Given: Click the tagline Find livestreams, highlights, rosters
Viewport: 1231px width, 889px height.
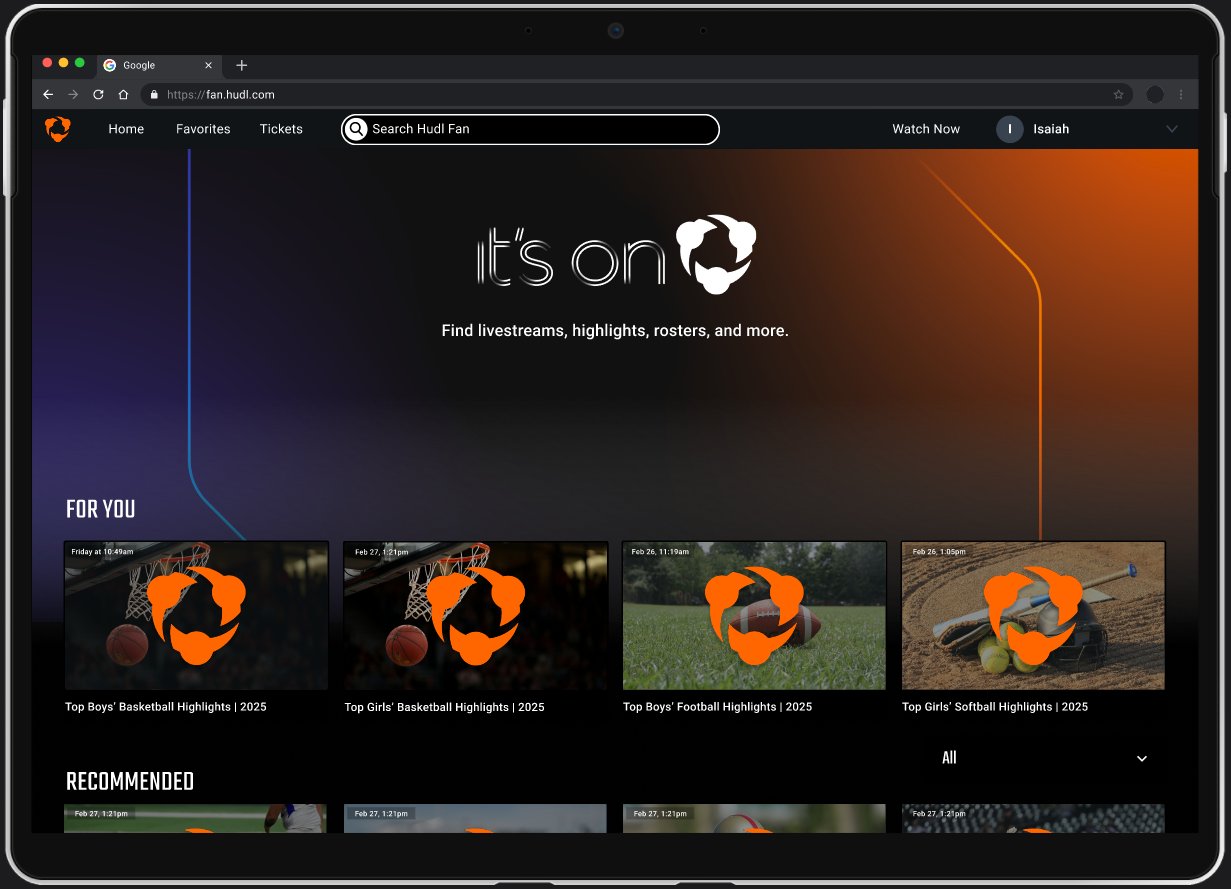Looking at the screenshot, I should pyautogui.click(x=615, y=330).
